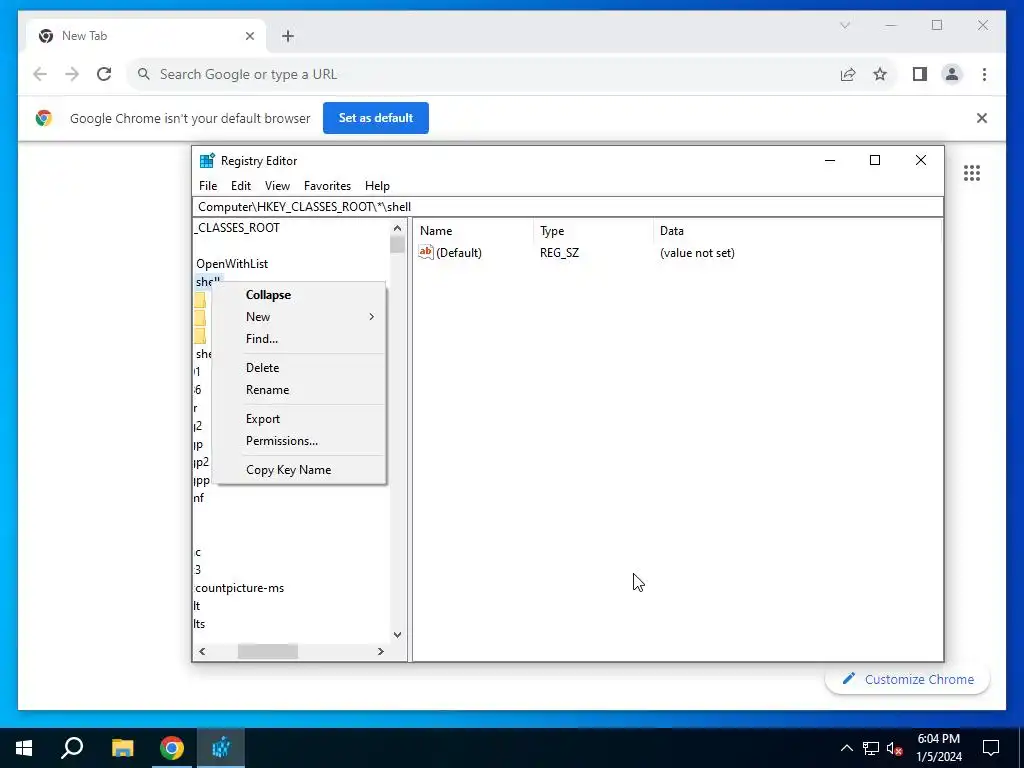
Task: Click the Registry Editor title bar icon
Action: coord(207,161)
